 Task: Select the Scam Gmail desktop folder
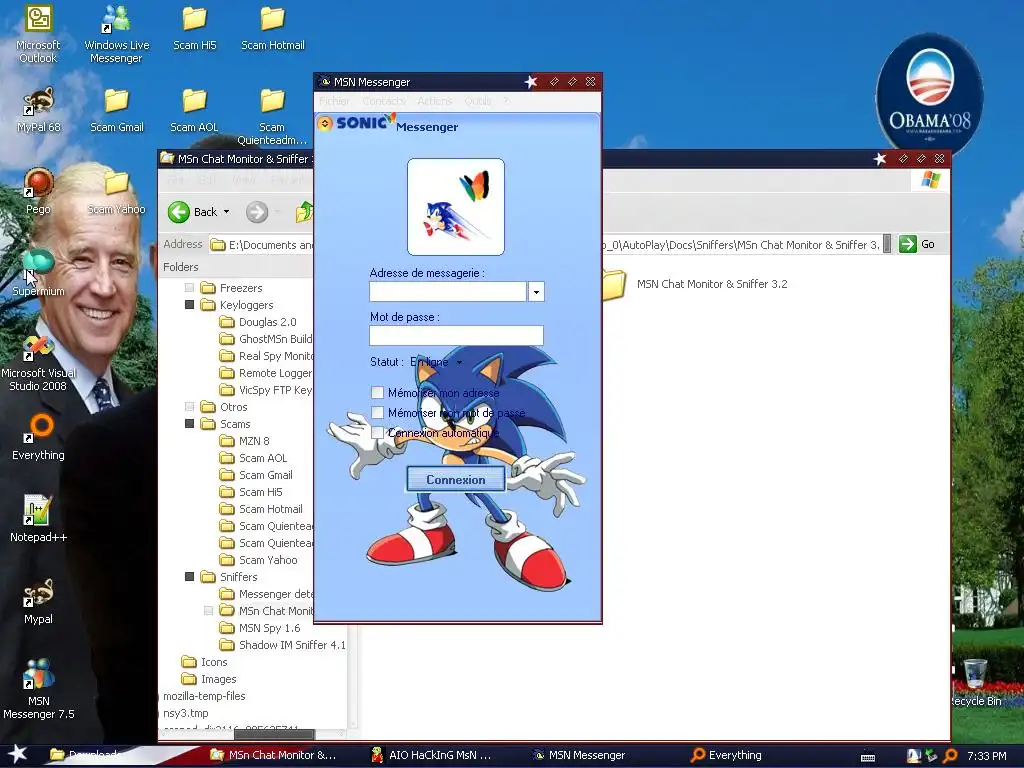click(116, 110)
